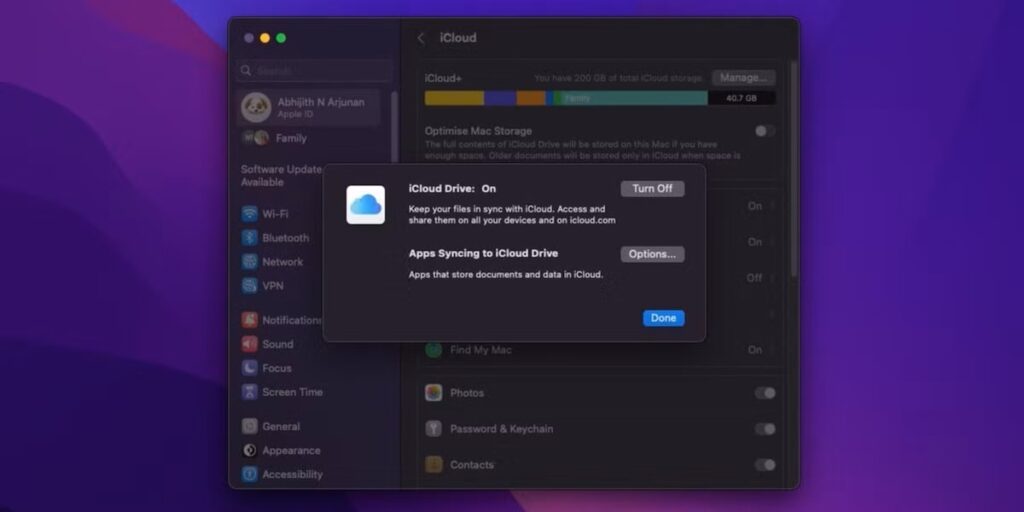Click the 40.7 GB free storage label
Viewport: 1024px width, 512px height.
coord(741,98)
